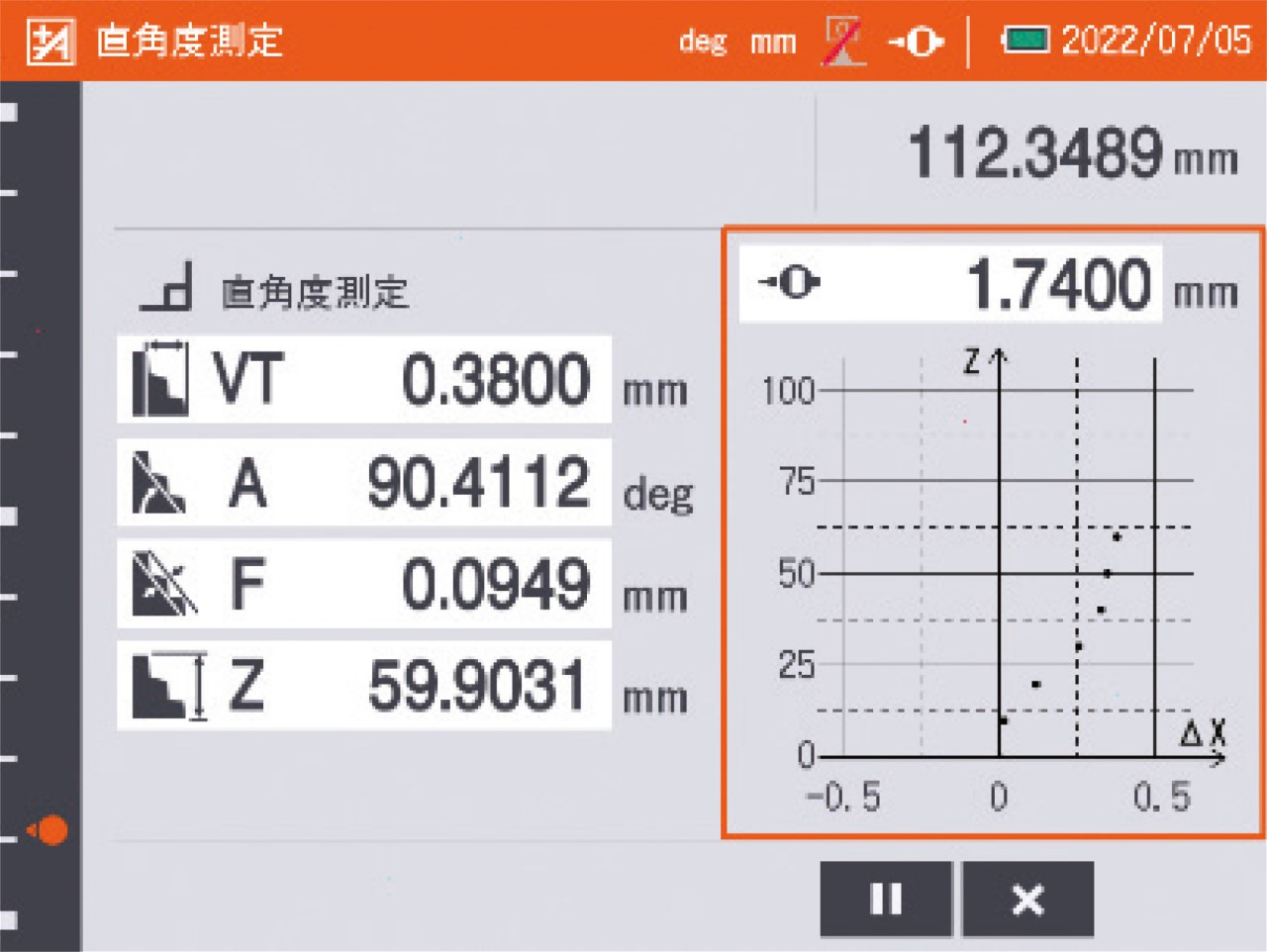Click the Z height range icon
1267x952 pixels.
168,685
